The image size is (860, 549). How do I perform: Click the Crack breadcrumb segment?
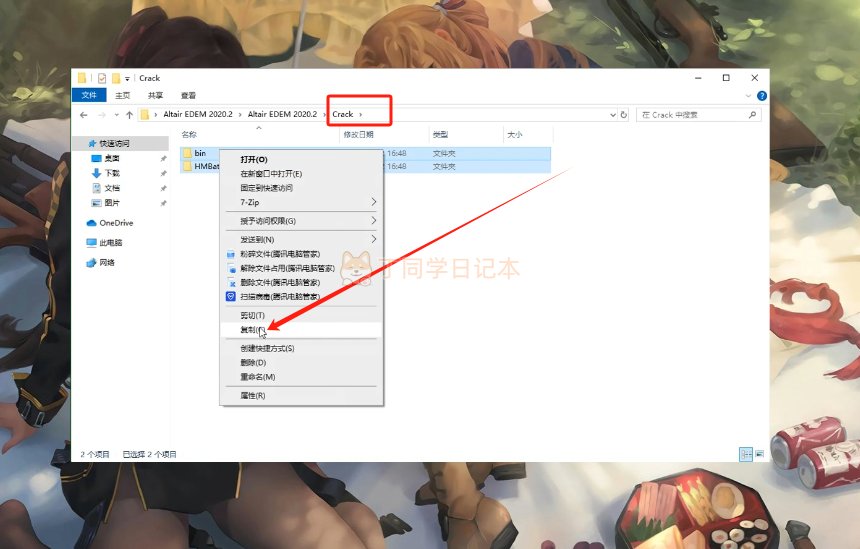343,114
